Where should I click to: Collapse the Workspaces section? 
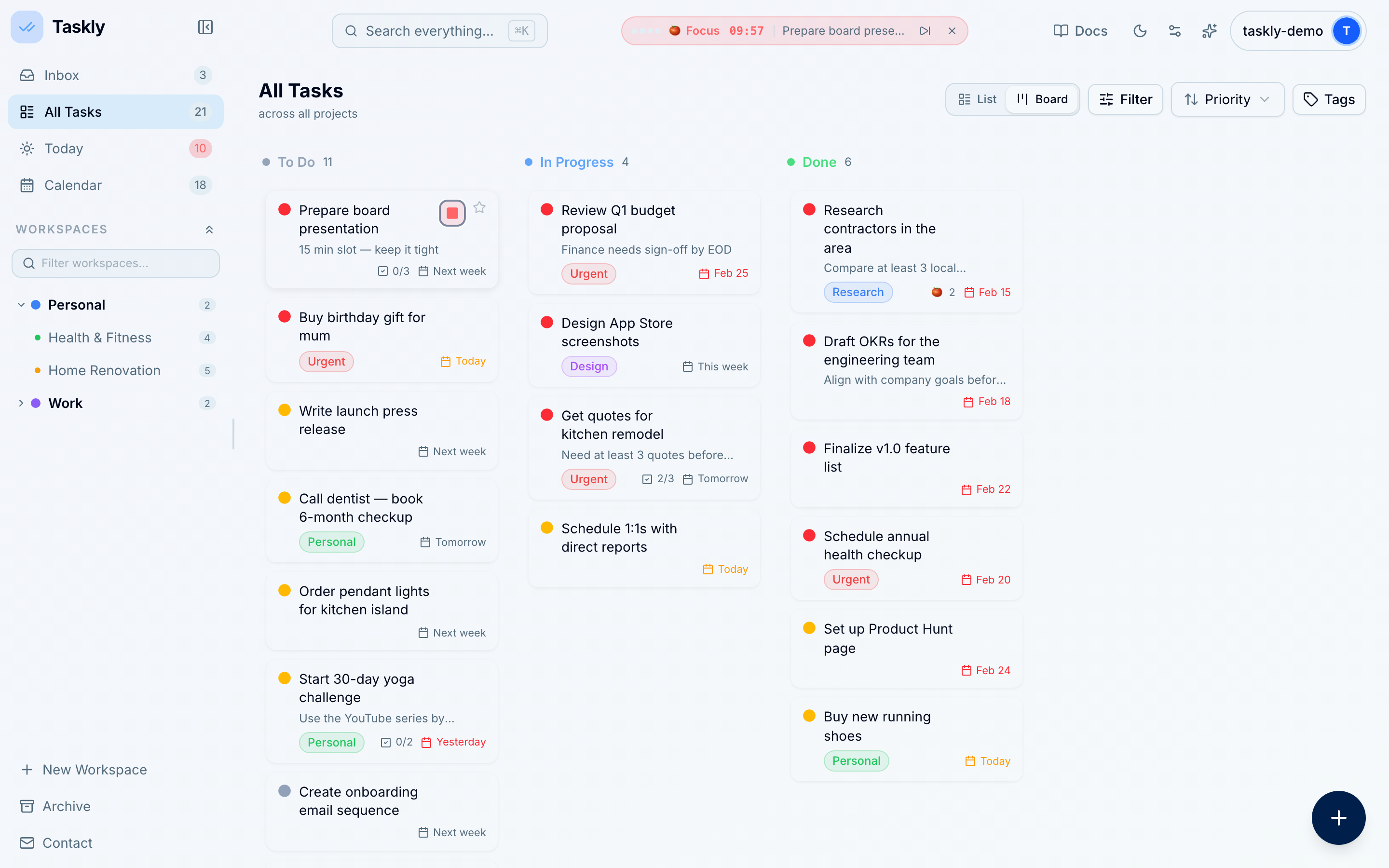(209, 230)
